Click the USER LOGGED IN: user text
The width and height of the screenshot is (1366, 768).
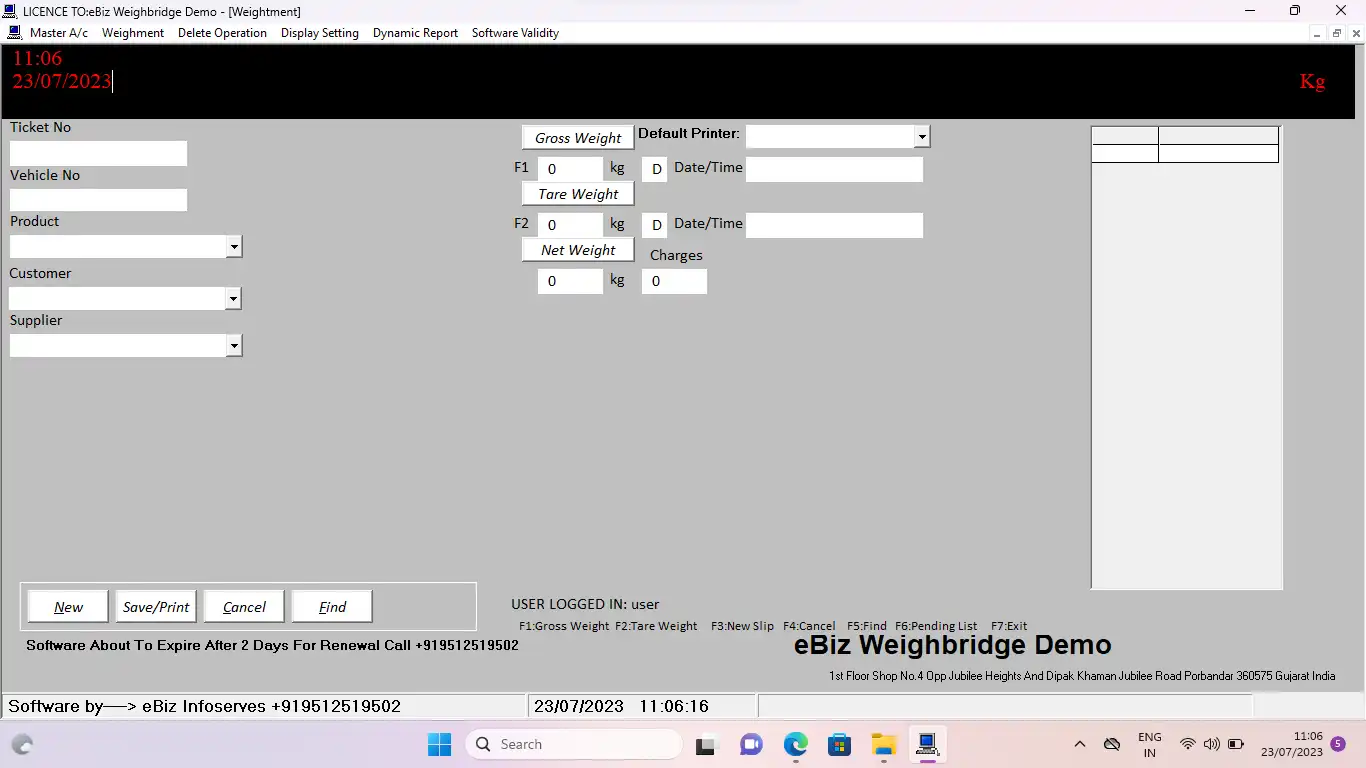(x=585, y=604)
